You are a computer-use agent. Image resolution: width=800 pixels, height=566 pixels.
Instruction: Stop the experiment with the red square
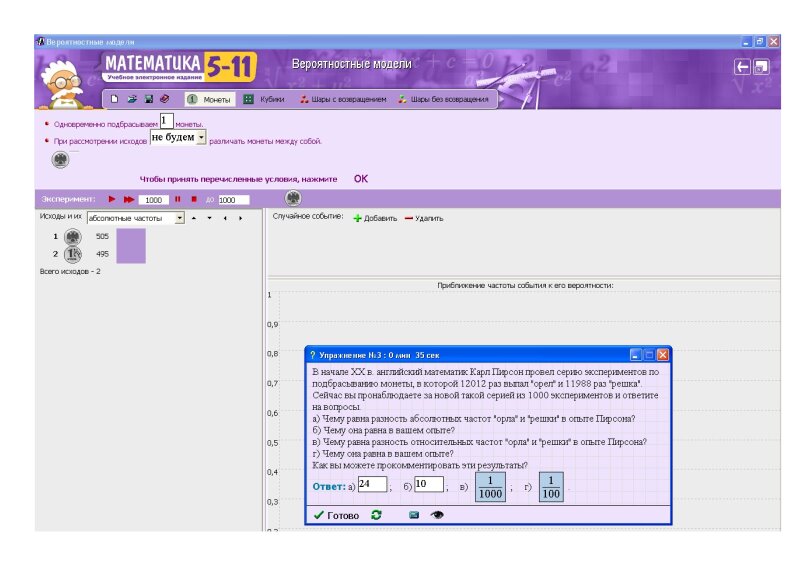(x=194, y=200)
